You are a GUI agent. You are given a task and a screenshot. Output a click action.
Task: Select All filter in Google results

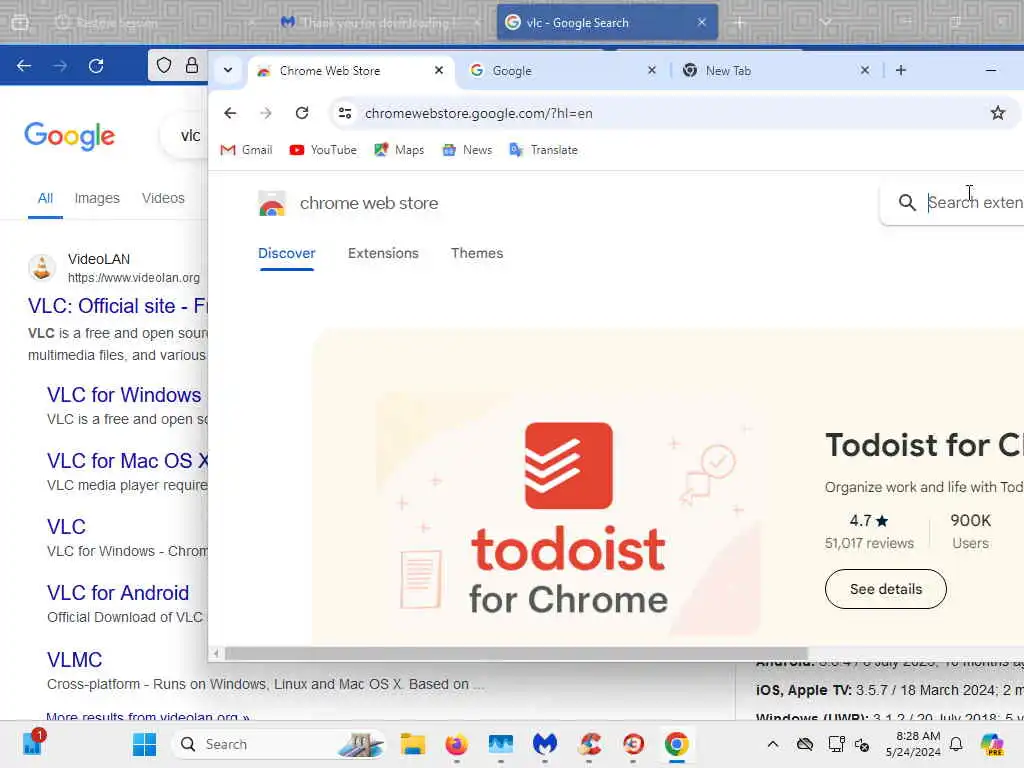(x=45, y=198)
